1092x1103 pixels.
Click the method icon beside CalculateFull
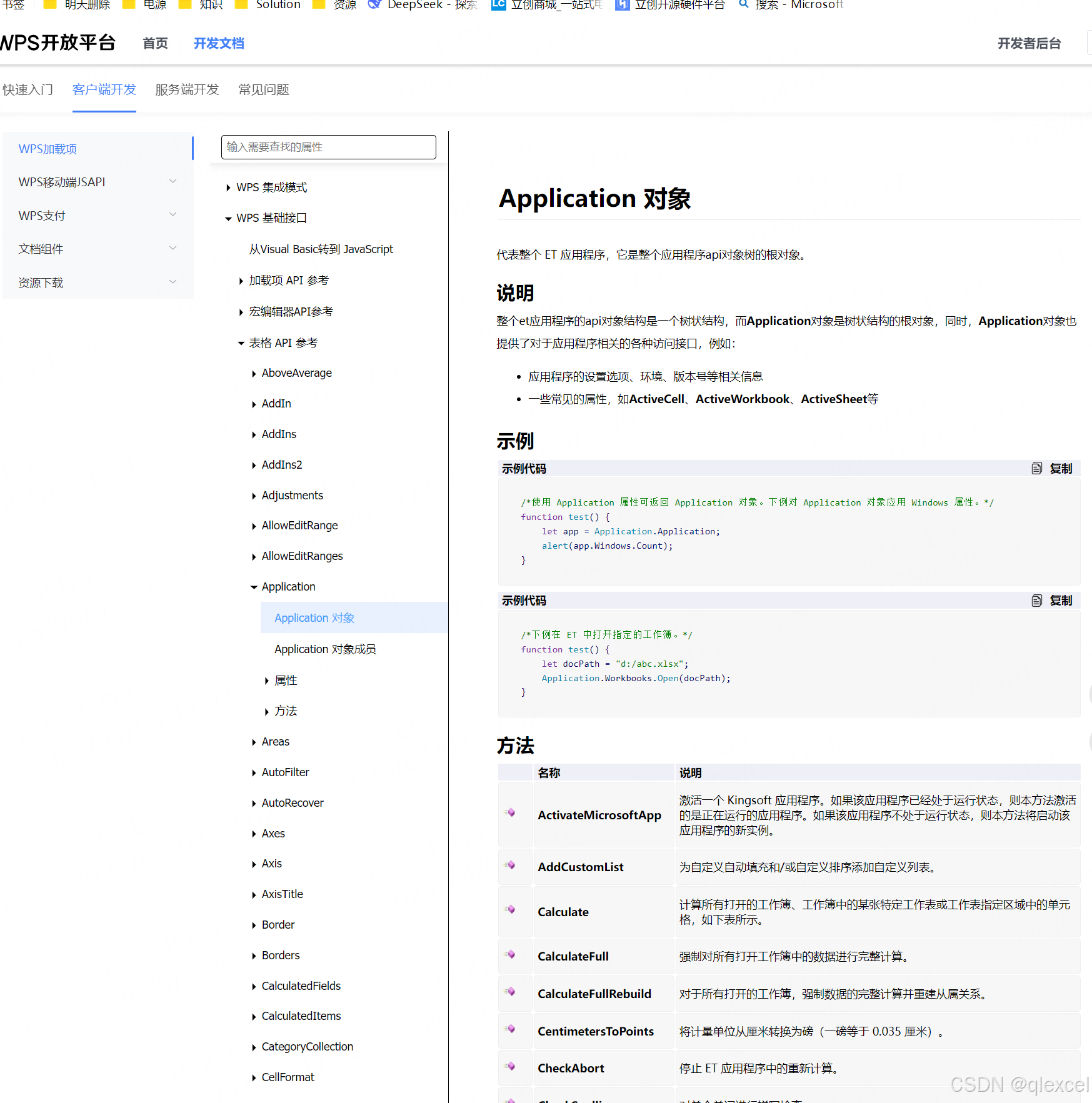tap(511, 954)
